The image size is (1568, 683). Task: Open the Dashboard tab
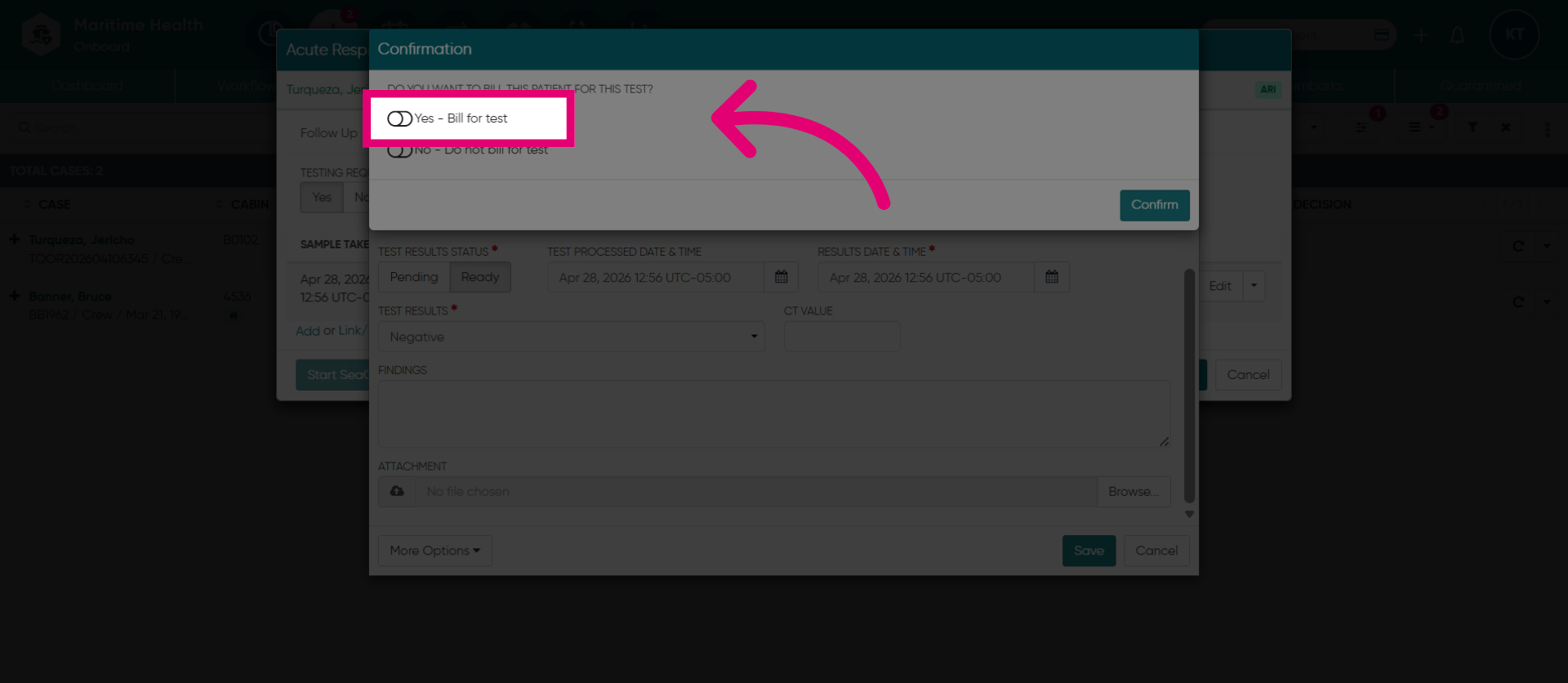[x=87, y=86]
